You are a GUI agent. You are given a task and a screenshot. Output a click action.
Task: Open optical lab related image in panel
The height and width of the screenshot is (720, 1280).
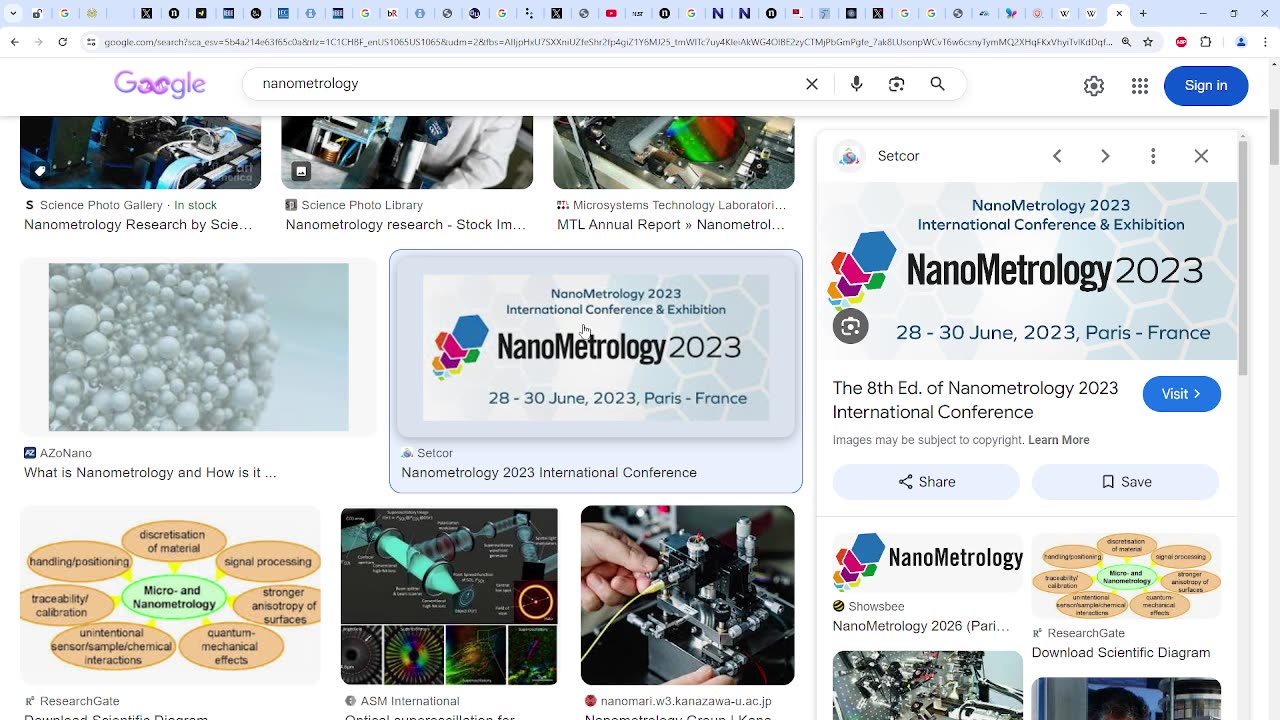pos(928,686)
